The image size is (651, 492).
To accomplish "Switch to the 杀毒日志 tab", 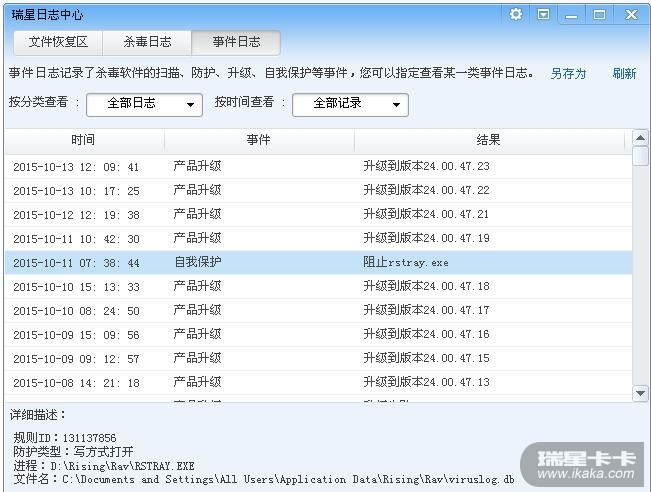I will (147, 42).
